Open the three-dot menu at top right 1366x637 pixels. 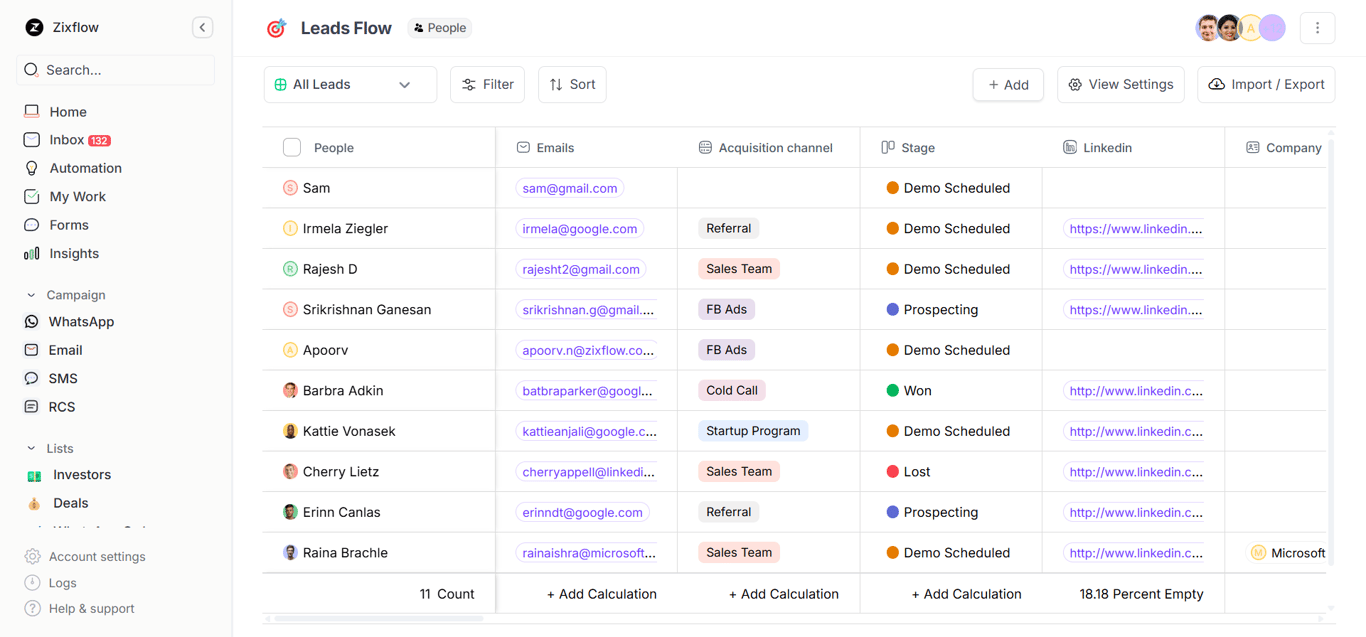click(1317, 27)
